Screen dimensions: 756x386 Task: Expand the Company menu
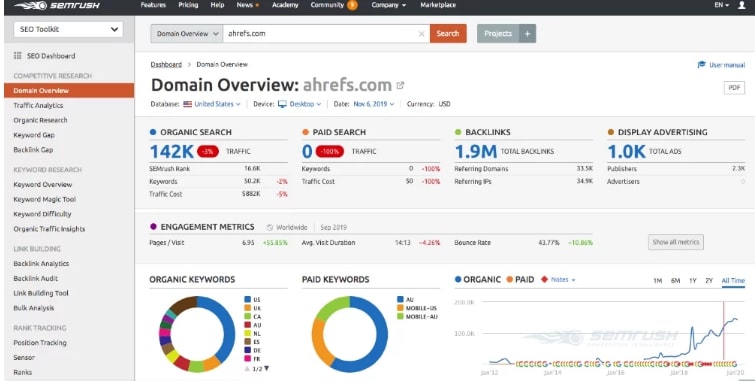click(389, 5)
